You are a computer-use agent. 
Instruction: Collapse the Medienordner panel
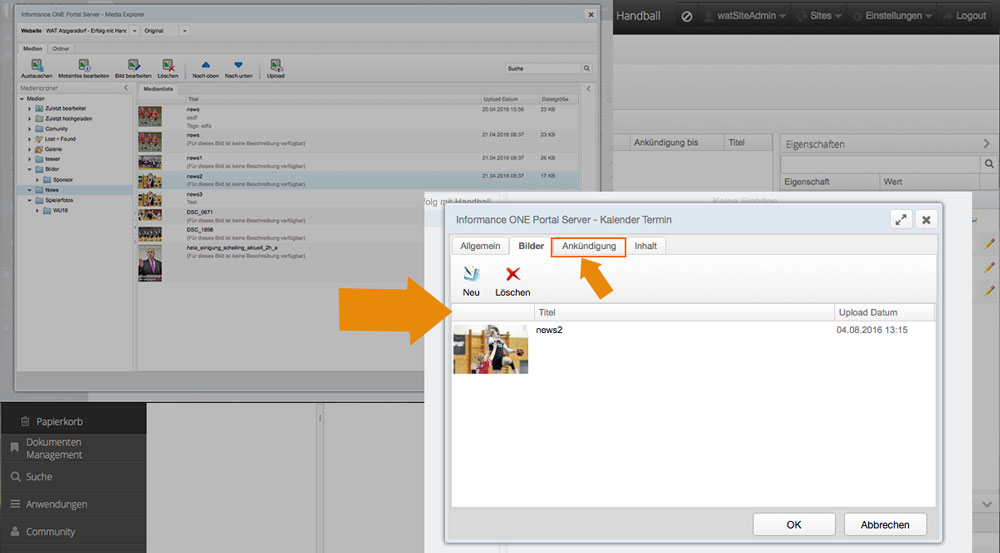tap(126, 88)
